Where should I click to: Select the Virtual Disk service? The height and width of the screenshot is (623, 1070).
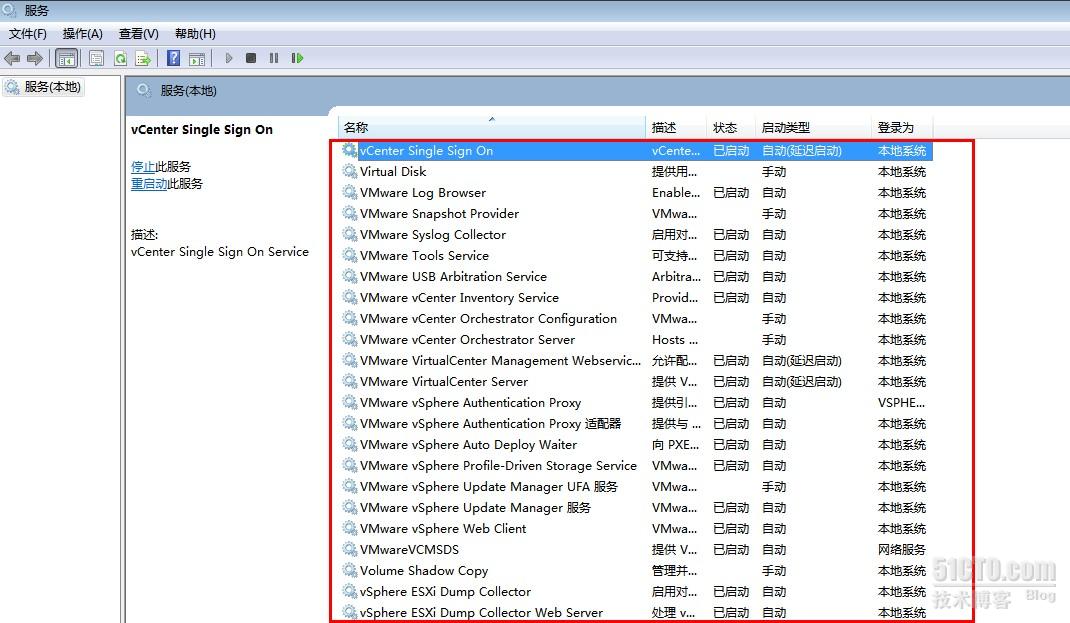636,172
